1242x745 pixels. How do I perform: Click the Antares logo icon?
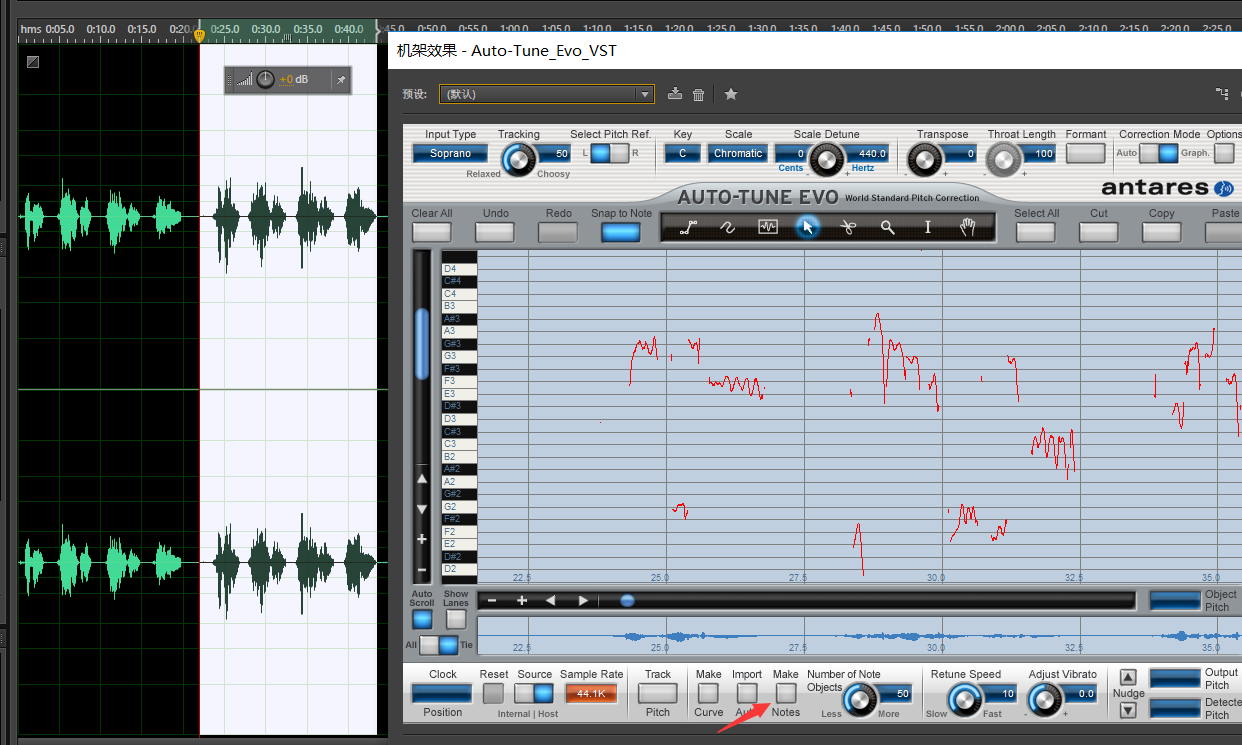[1223, 188]
